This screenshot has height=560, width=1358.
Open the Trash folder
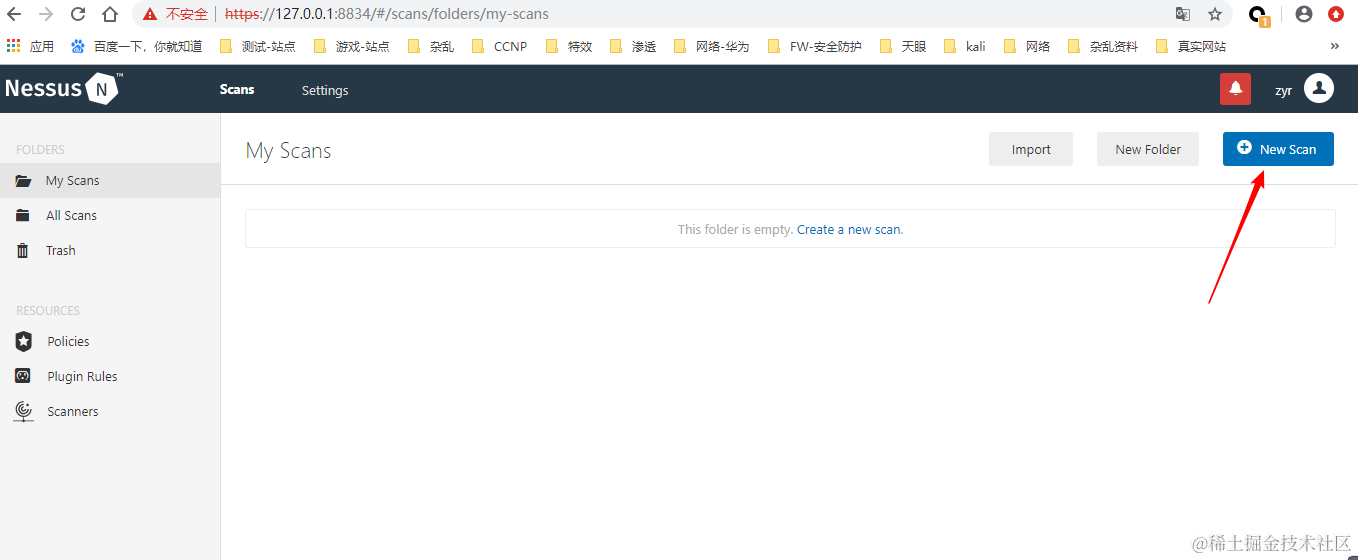(x=110, y=251)
